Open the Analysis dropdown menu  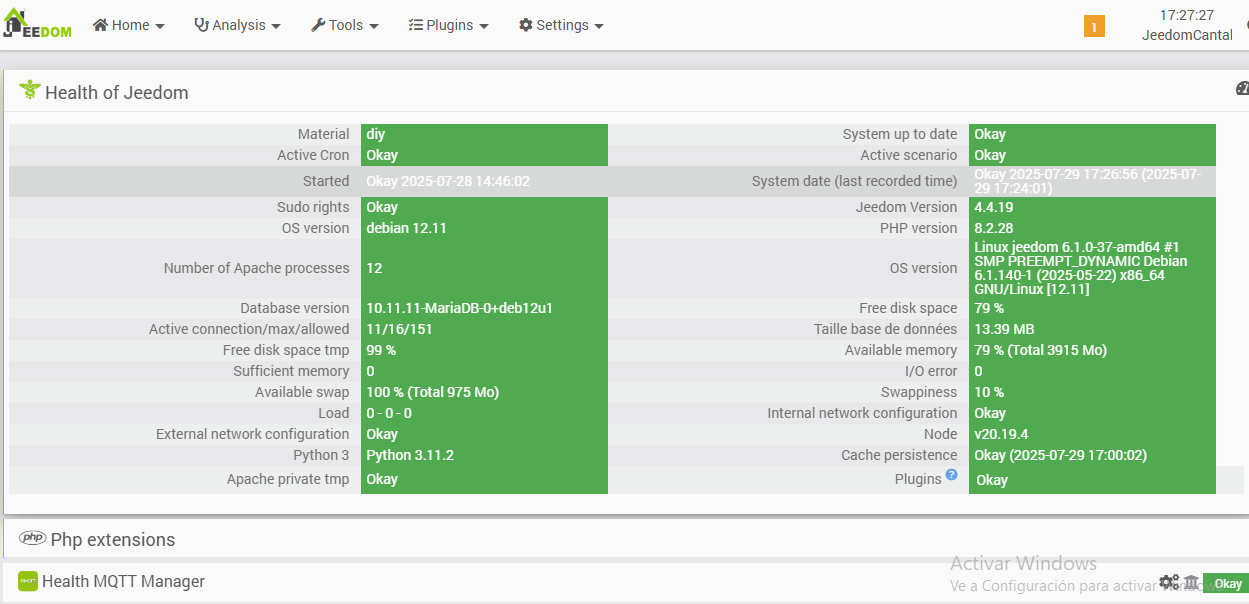[x=237, y=25]
